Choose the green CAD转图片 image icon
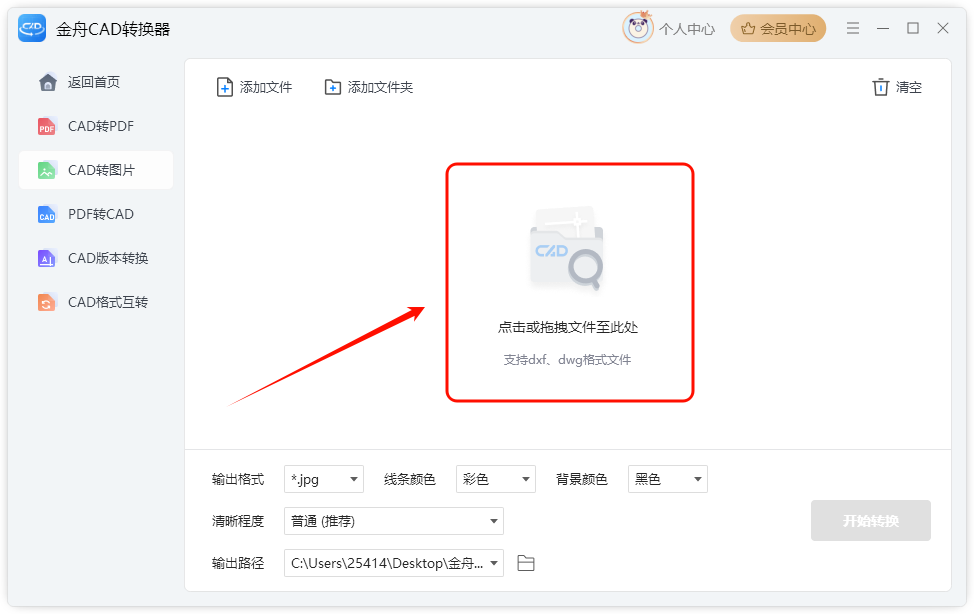This screenshot has height=614, width=974. click(47, 170)
